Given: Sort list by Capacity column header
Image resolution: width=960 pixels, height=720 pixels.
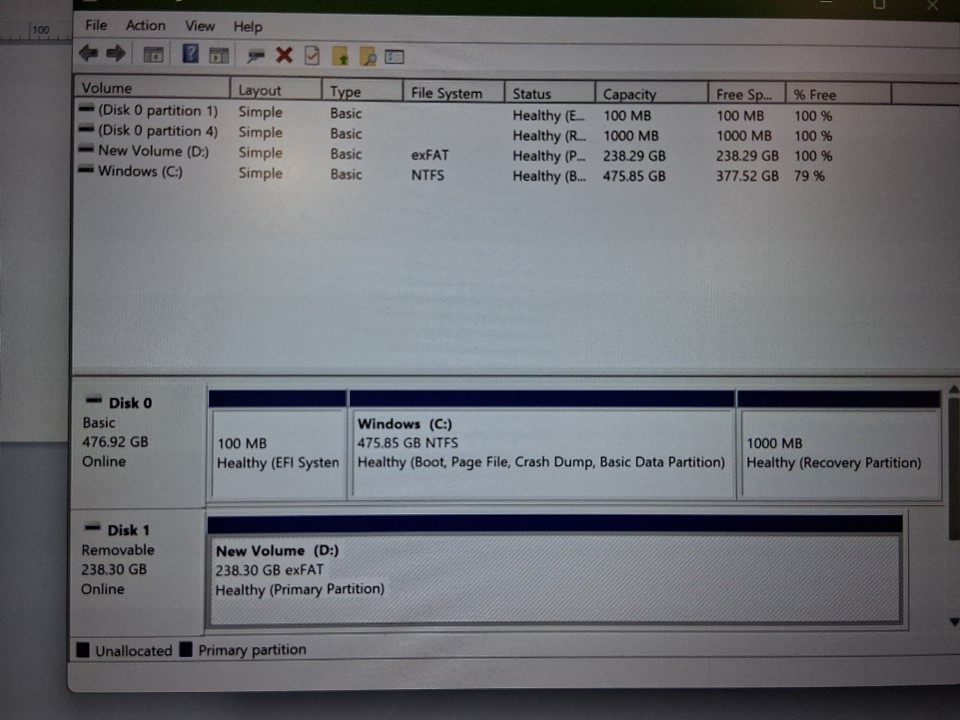Looking at the screenshot, I should tap(629, 94).
